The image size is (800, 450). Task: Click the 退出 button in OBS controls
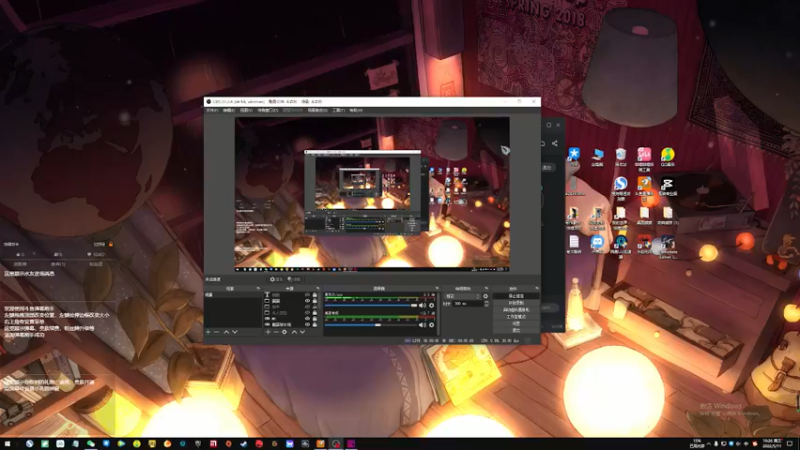[516, 330]
